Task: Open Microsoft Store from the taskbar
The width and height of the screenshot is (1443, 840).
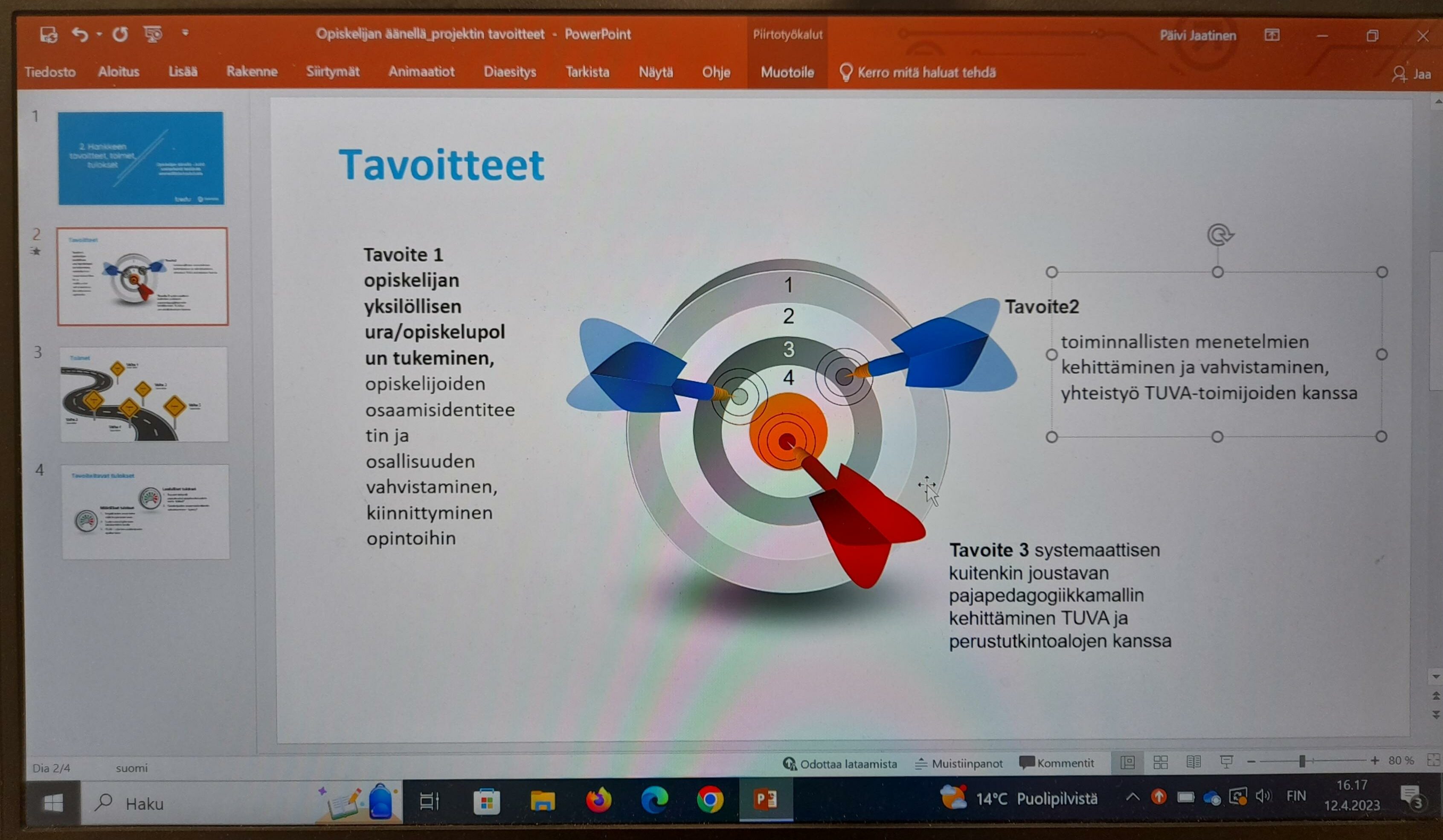Action: coord(487,801)
